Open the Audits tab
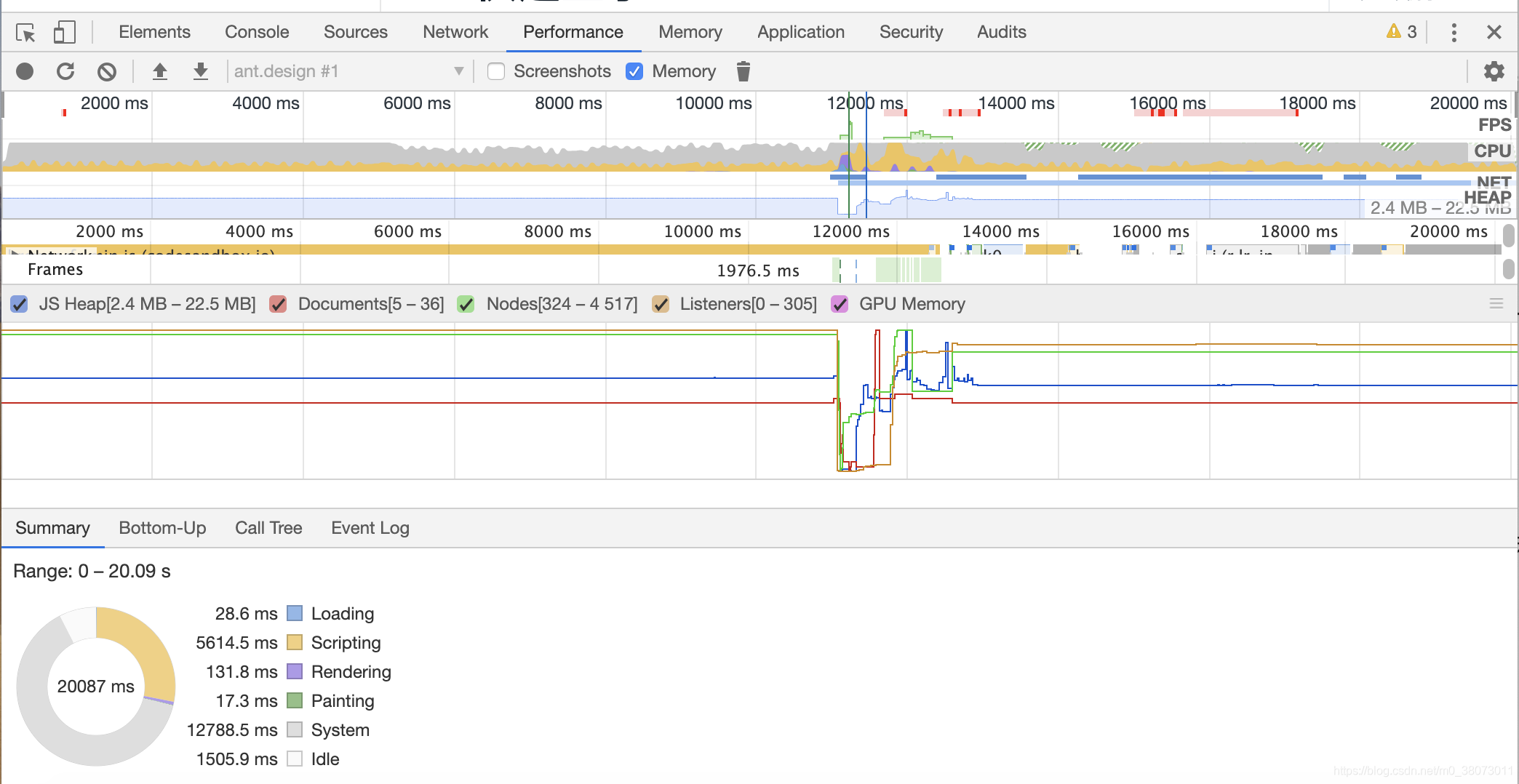This screenshot has height=784, width=1519. click(x=1002, y=32)
